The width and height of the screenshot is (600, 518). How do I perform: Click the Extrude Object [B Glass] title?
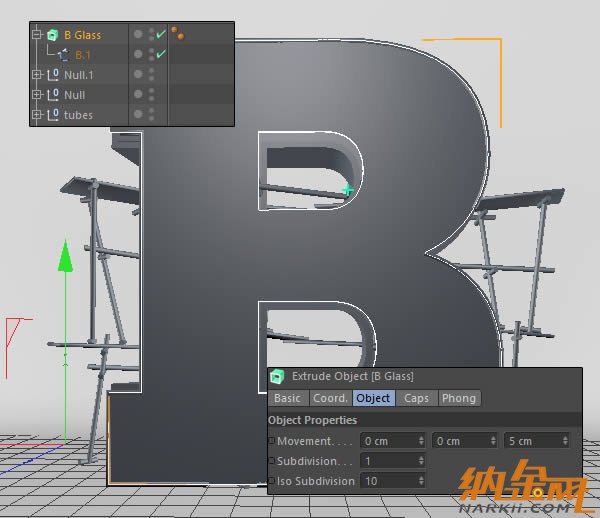[x=352, y=376]
